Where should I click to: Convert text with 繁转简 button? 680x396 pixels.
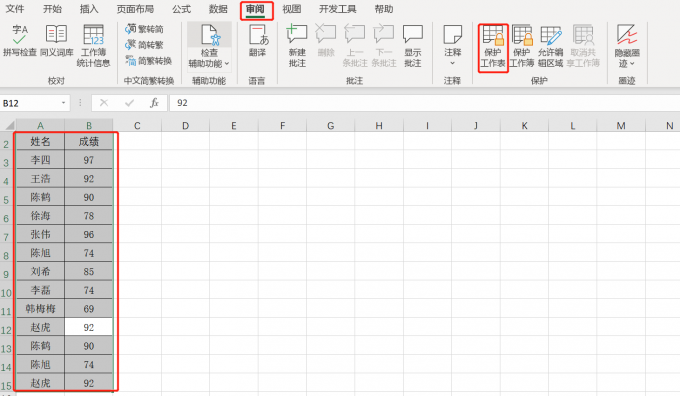pyautogui.click(x=144, y=29)
